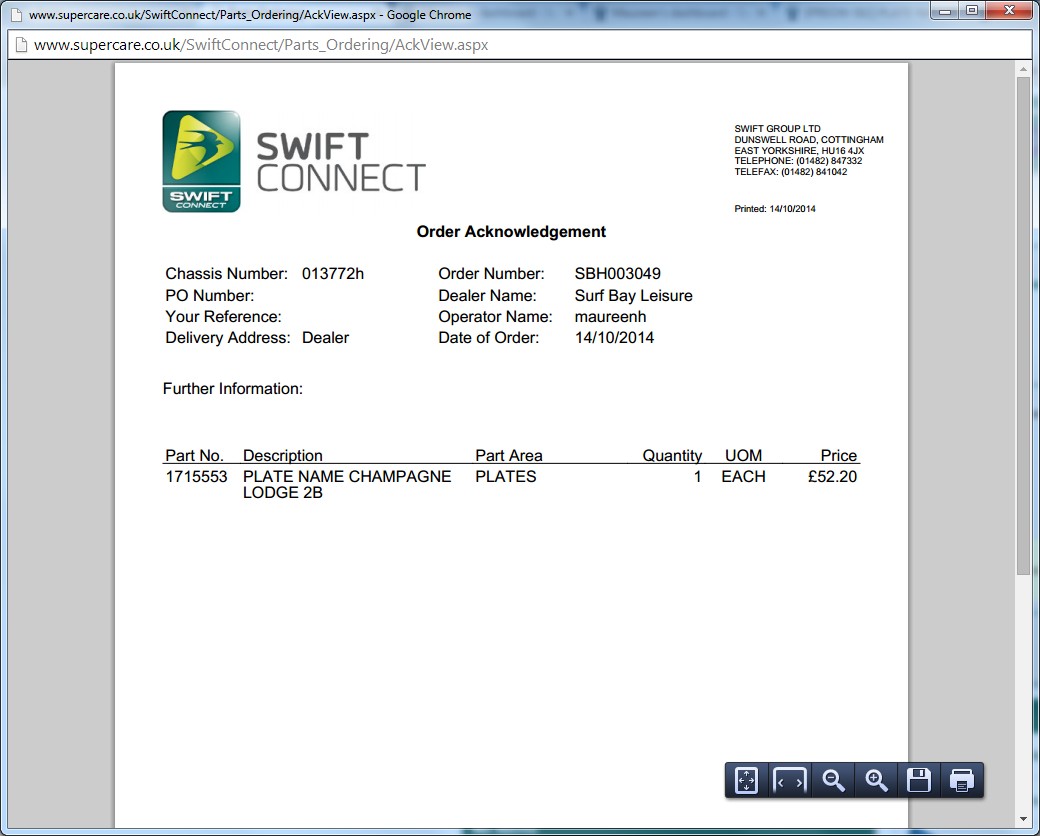The height and width of the screenshot is (836, 1040).
Task: Click dealer name Surf Bay Leisure
Action: point(633,295)
